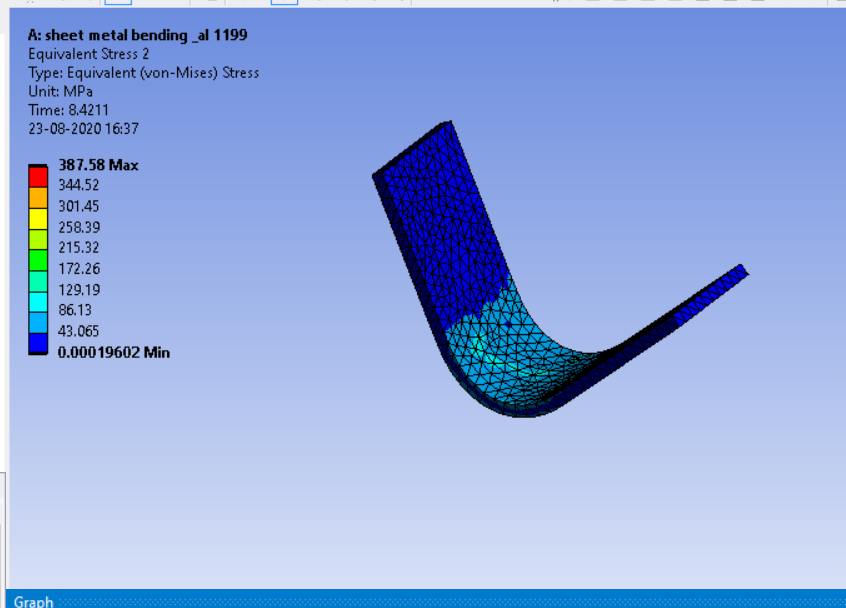Click the '344.52' legend value
This screenshot has width=846, height=608.
79,185
